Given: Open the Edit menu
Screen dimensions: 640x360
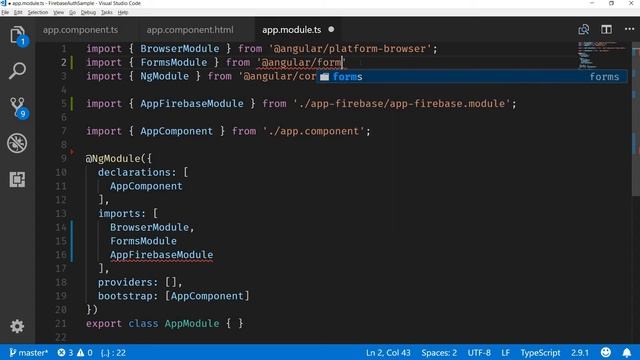Looking at the screenshot, I should (18, 12).
